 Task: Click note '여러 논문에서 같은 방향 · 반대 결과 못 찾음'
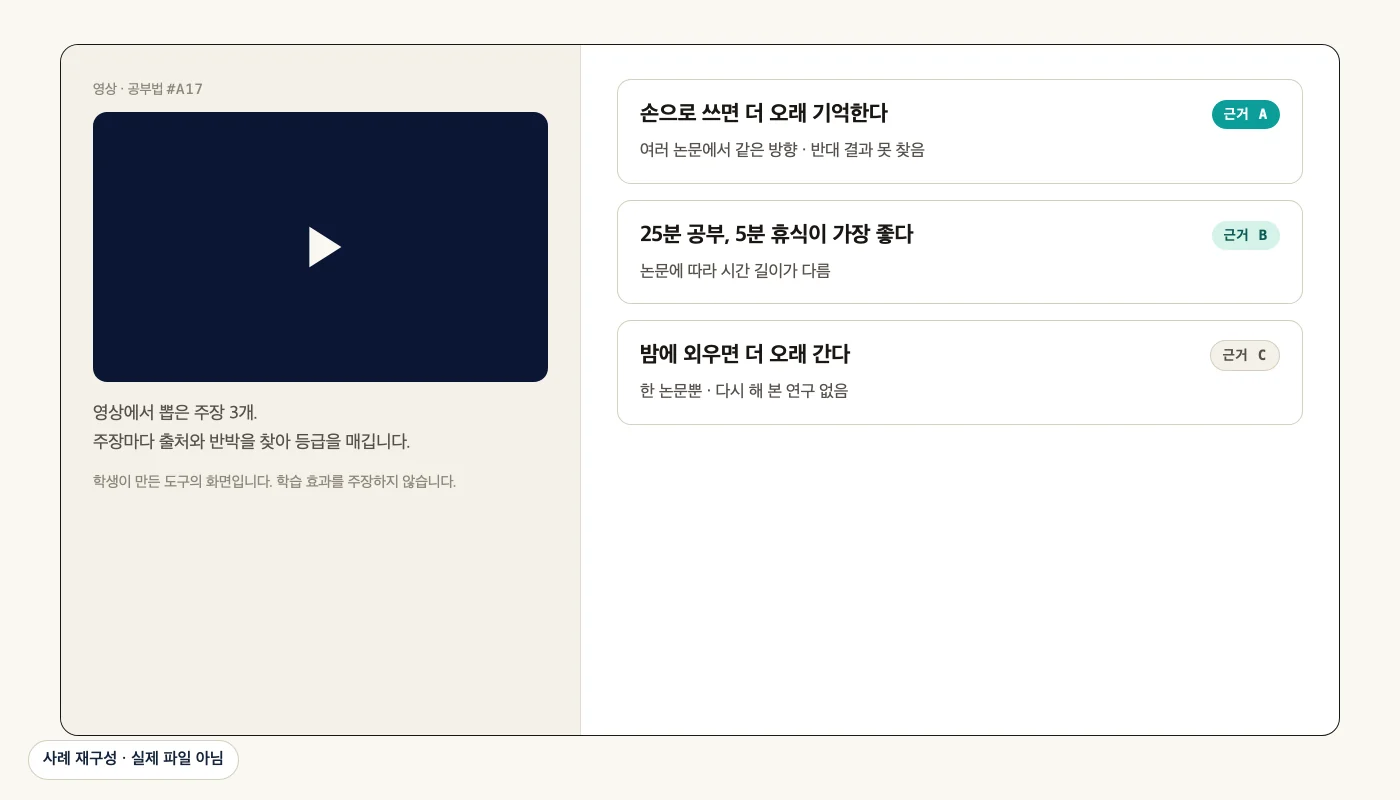coord(782,150)
